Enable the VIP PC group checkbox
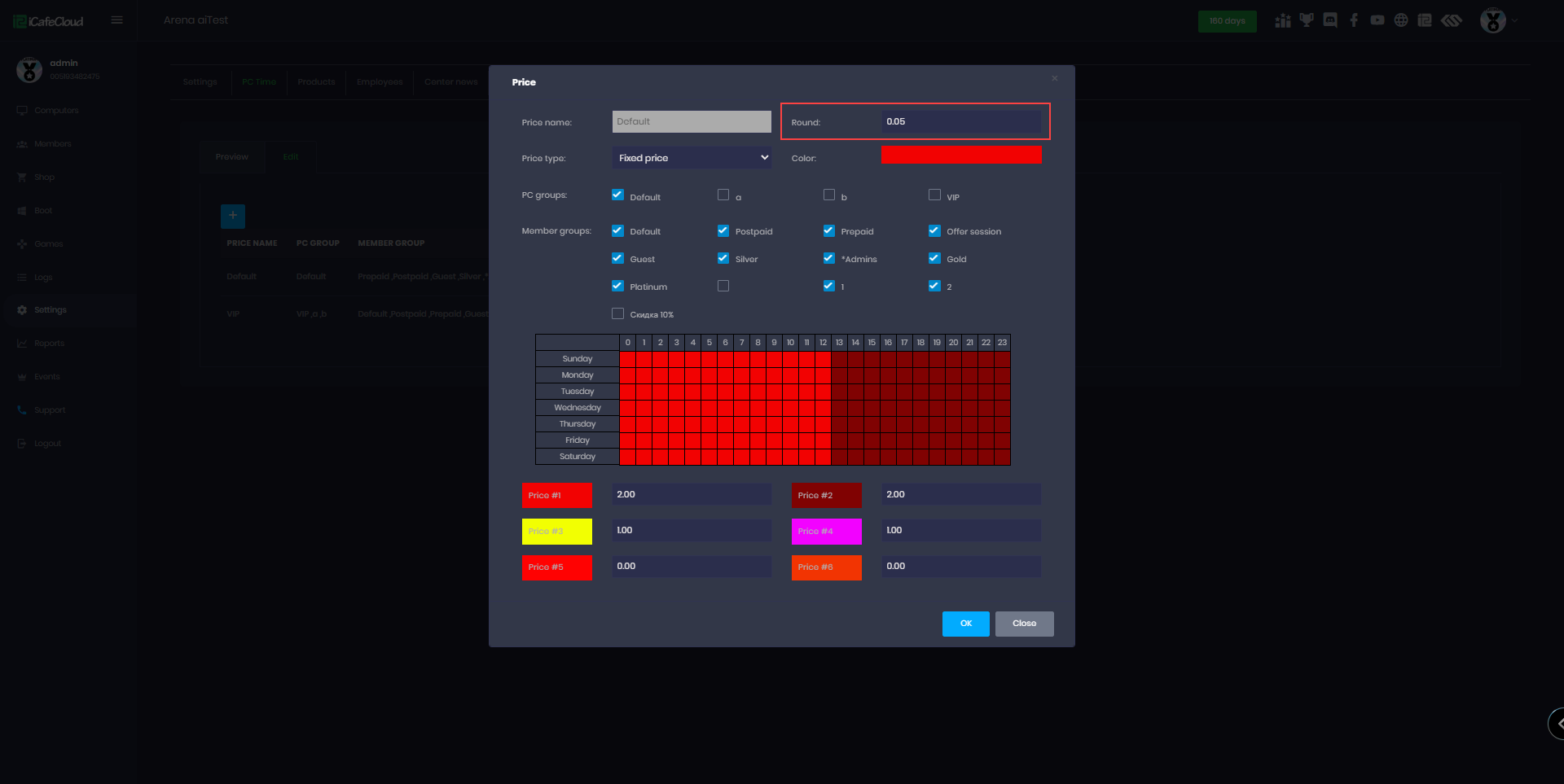The height and width of the screenshot is (784, 1564). pyautogui.click(x=934, y=195)
